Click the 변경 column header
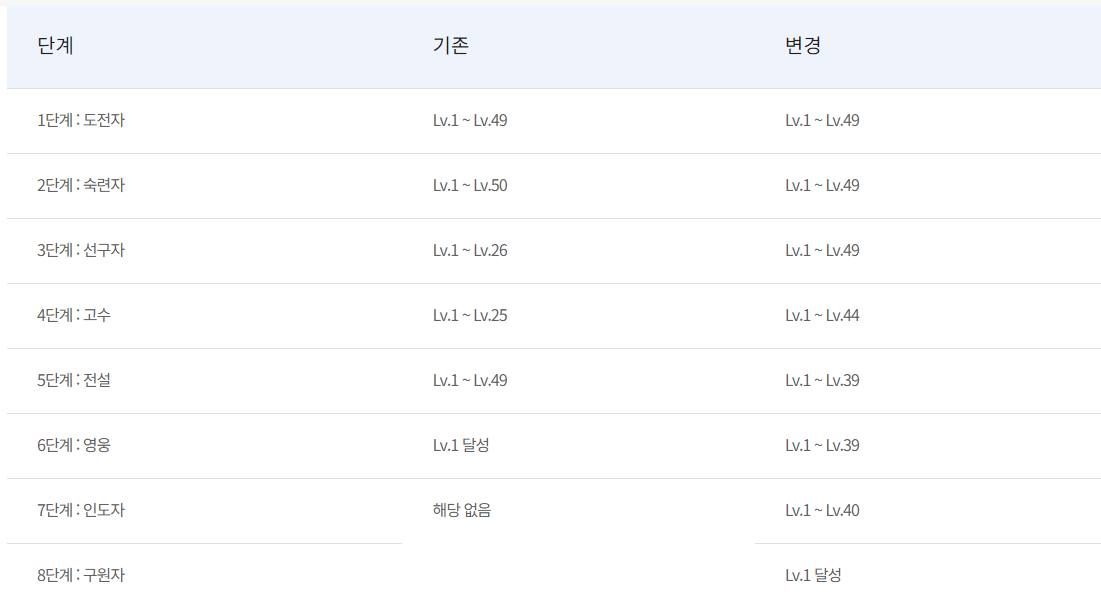 803,46
